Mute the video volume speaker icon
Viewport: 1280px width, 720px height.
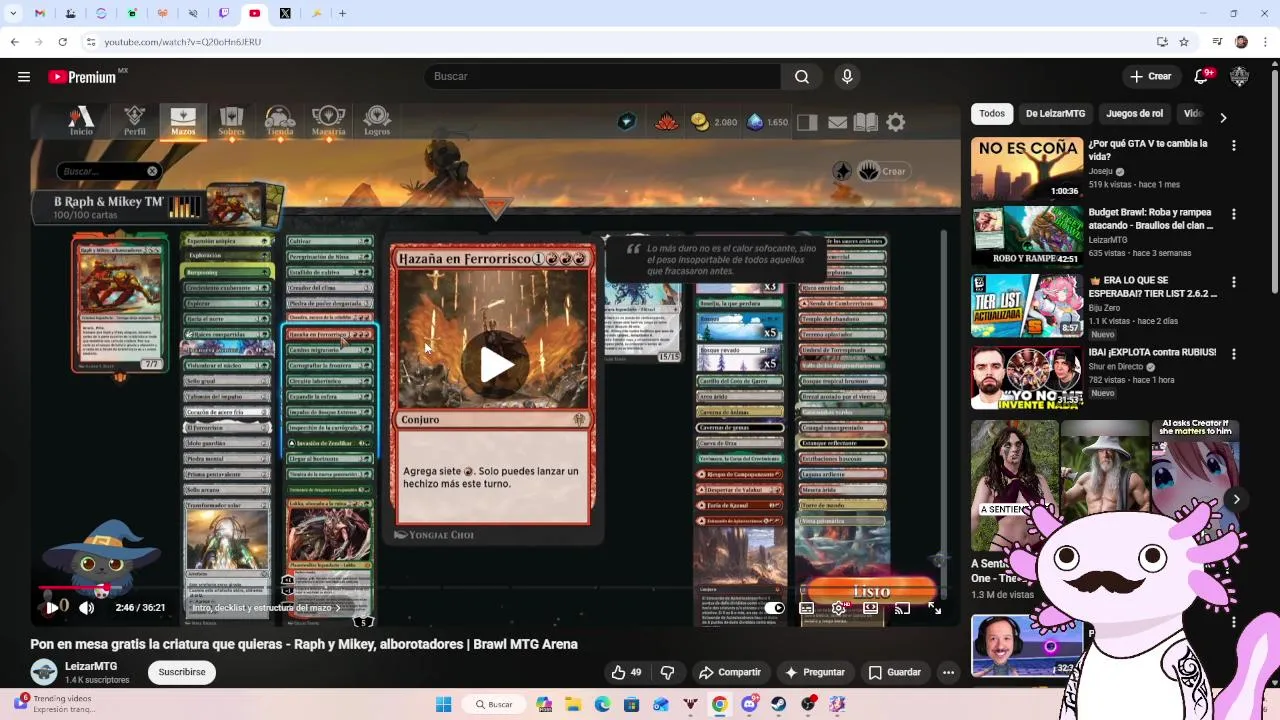tap(86, 607)
